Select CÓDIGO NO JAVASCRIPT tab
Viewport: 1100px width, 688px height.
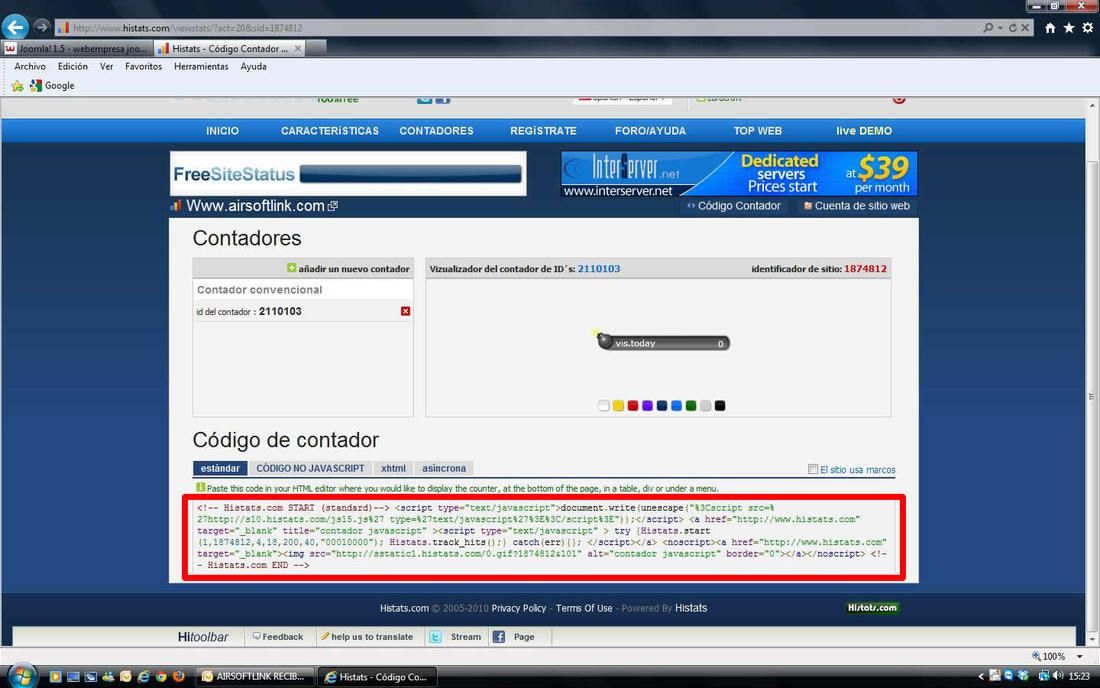[x=310, y=468]
